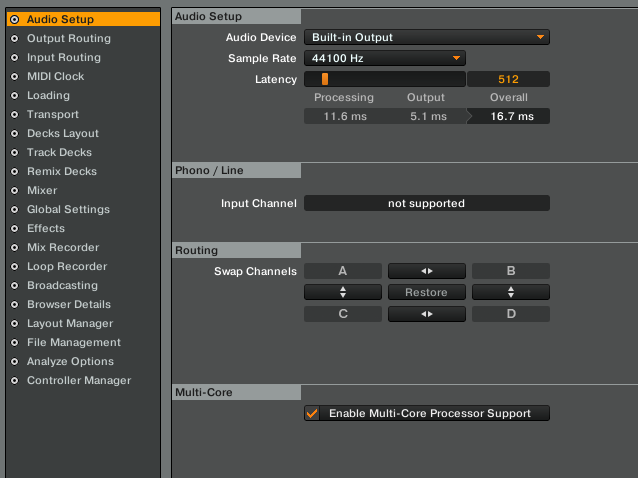Click the bullet icon beside Mixer
This screenshot has height=478, width=638.
[x=14, y=191]
